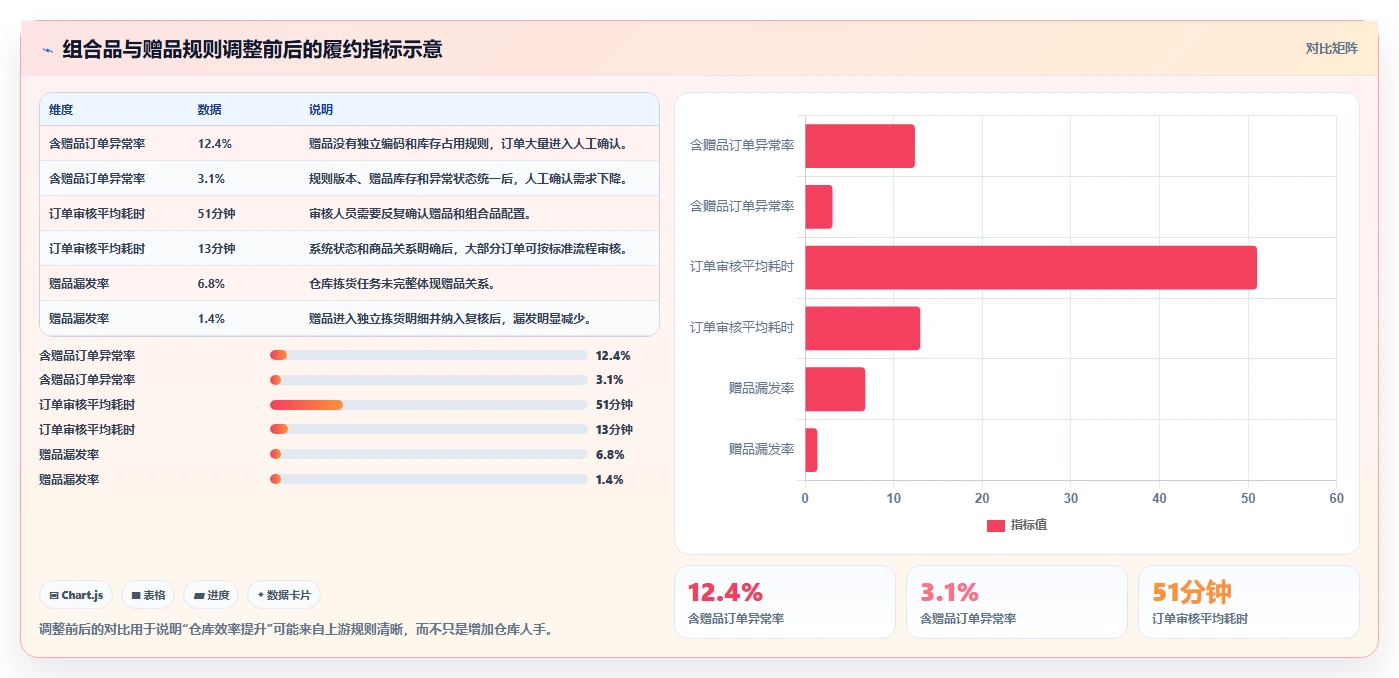Viewport: 1399px width, 678px height.
Task: Select the 进度 chip label
Action: [x=218, y=595]
